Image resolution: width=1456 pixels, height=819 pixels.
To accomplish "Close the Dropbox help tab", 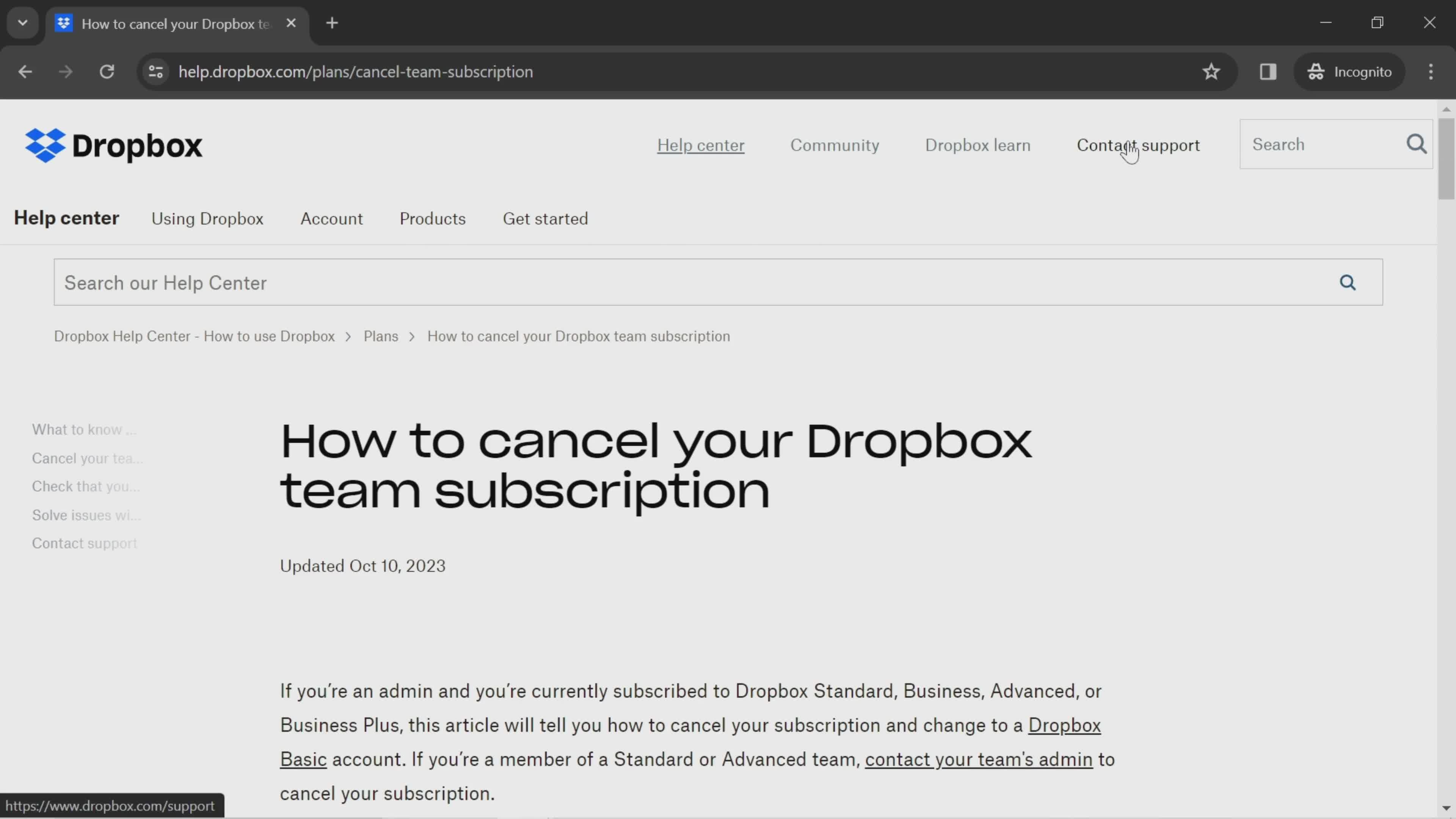I will click(291, 23).
